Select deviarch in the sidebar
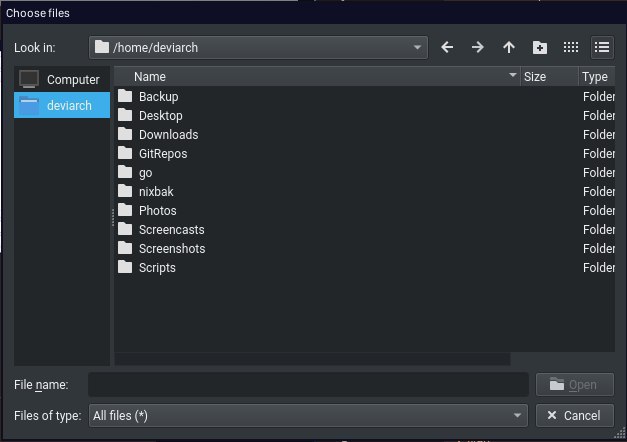627x442 pixels. point(62,105)
